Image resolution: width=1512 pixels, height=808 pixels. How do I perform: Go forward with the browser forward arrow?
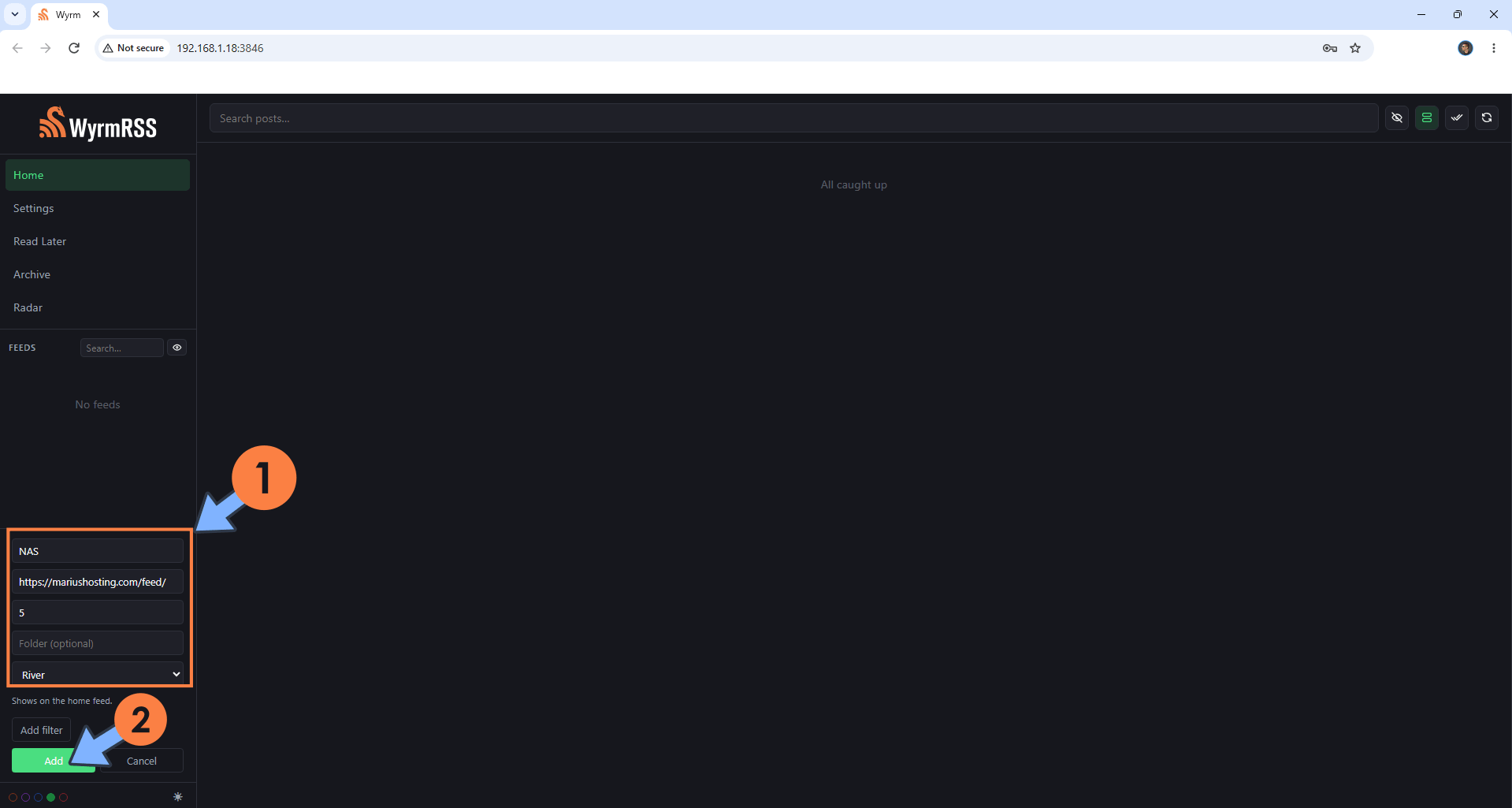pyautogui.click(x=46, y=48)
